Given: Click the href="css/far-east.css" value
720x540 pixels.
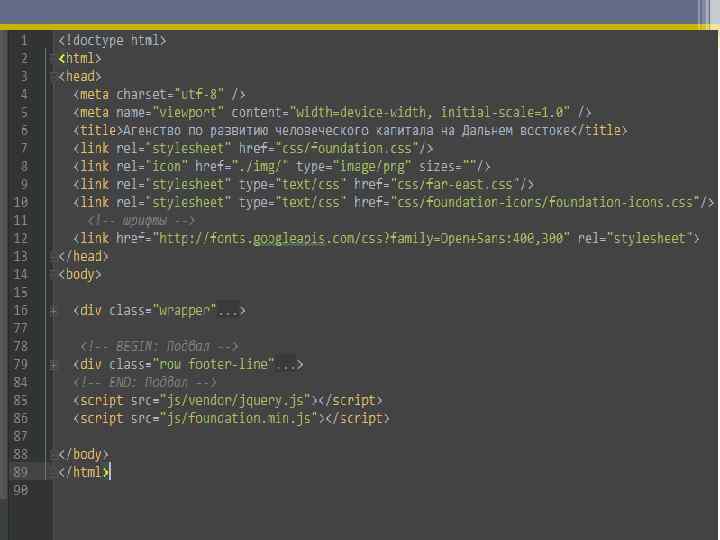Looking at the screenshot, I should [437, 185].
